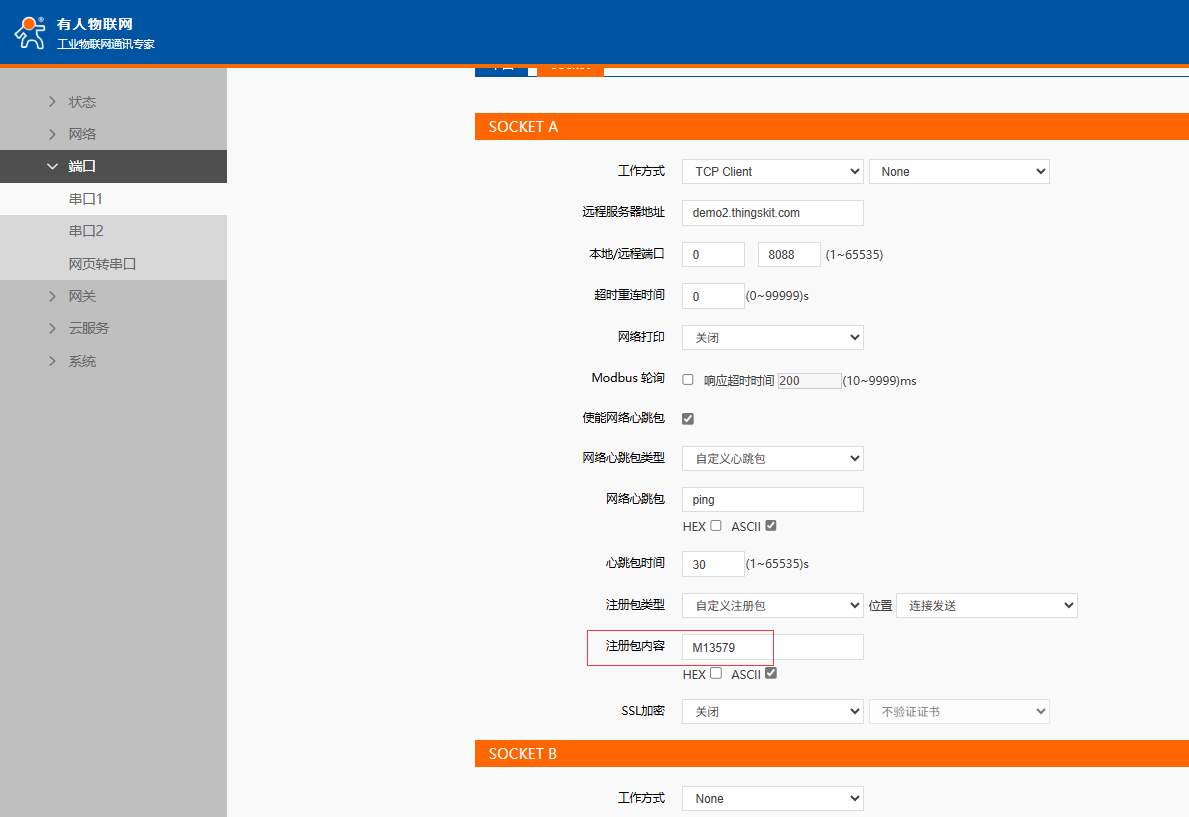Image resolution: width=1189 pixels, height=817 pixels.
Task: Open the SSL加密 dropdown
Action: [x=772, y=712]
